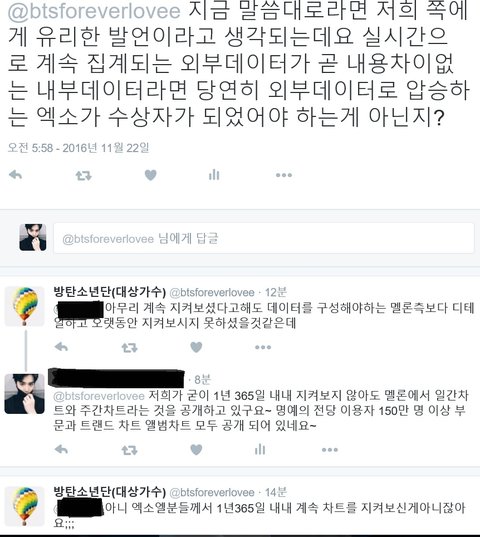Viewport: 480px width, 537px height.
Task: Open 방탄소년단(대상가수) profile name in 14분 tweet
Action: 110,492
